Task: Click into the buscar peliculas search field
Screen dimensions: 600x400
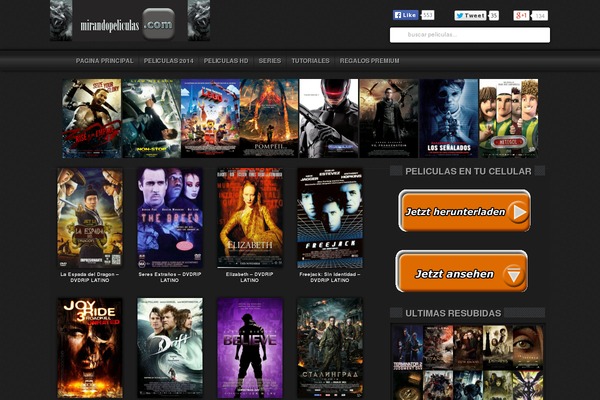Action: (470, 35)
